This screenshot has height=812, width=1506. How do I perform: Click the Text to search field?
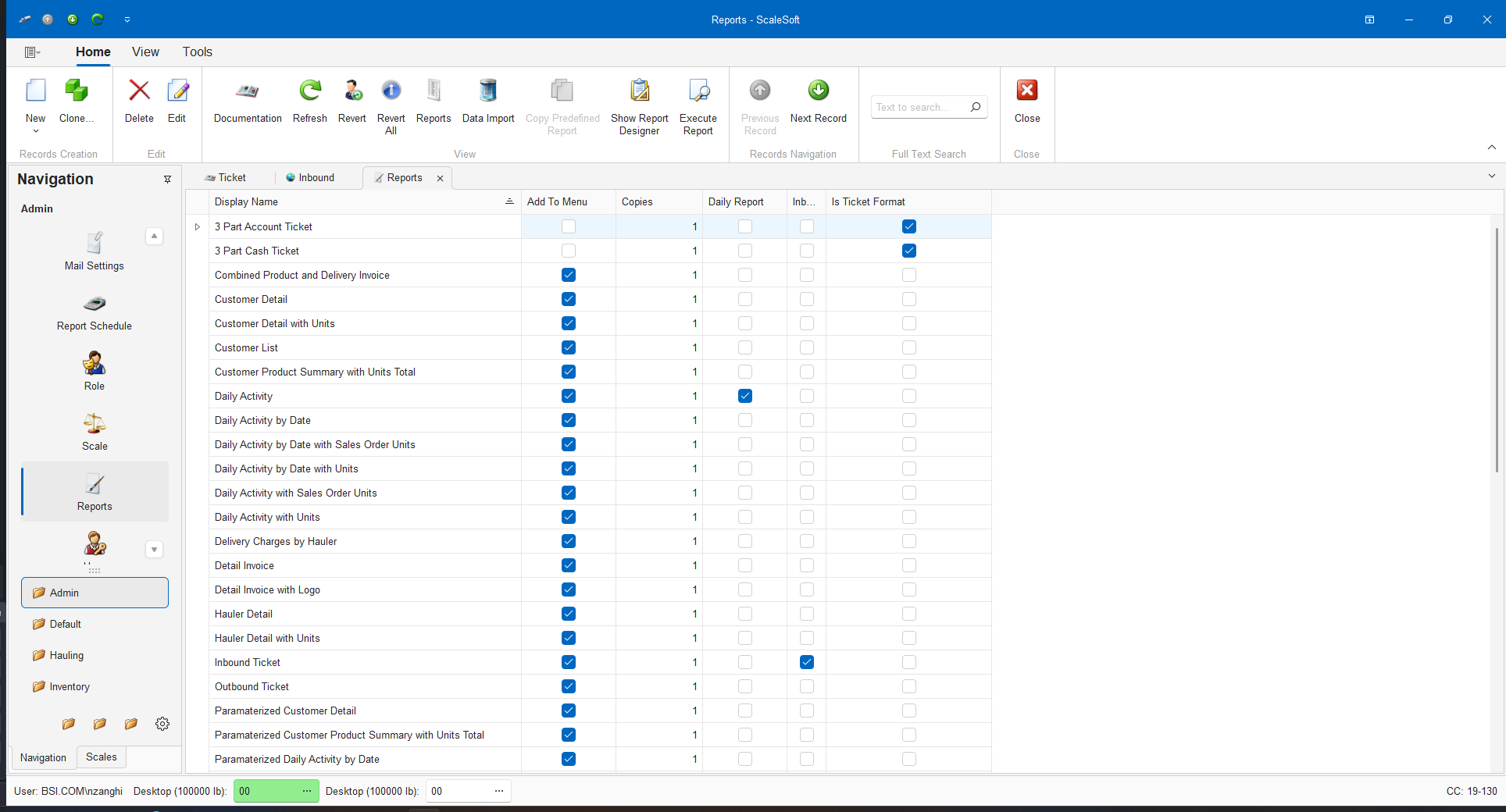click(x=929, y=107)
